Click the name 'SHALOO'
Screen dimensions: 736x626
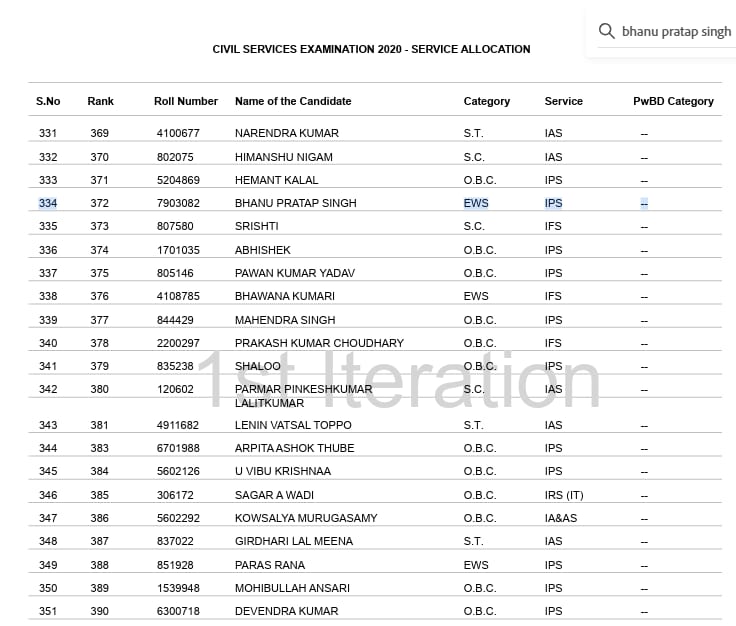[x=258, y=366]
